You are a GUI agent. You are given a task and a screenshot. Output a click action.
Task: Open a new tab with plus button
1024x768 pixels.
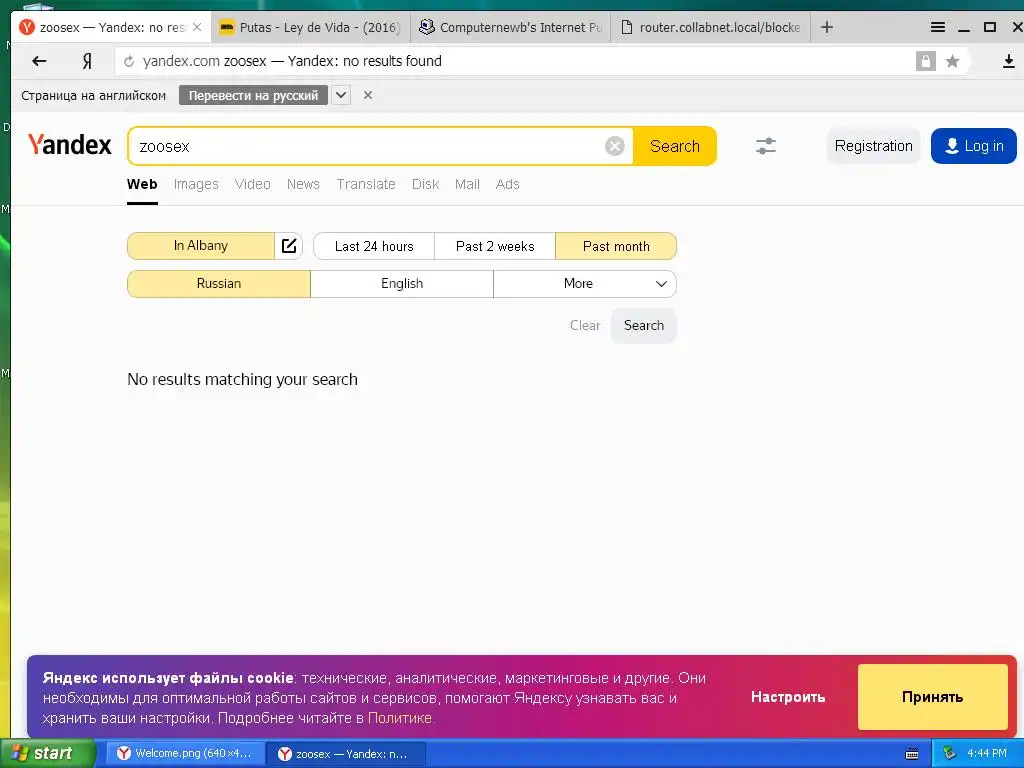(x=827, y=27)
